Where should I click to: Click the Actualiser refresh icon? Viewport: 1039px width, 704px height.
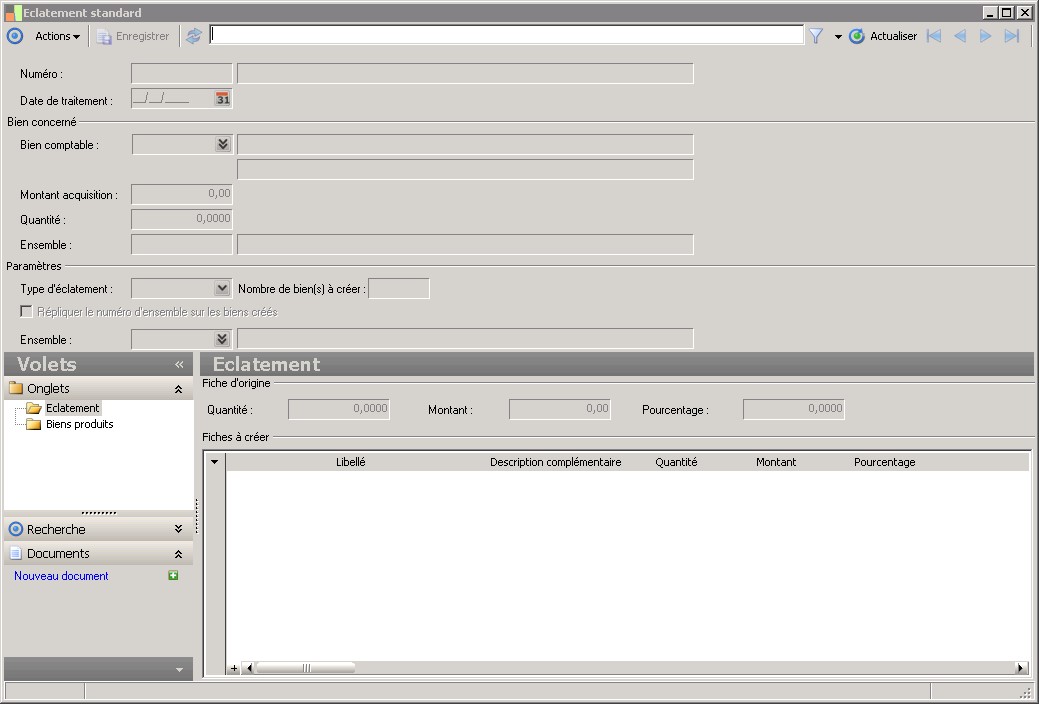[857, 36]
